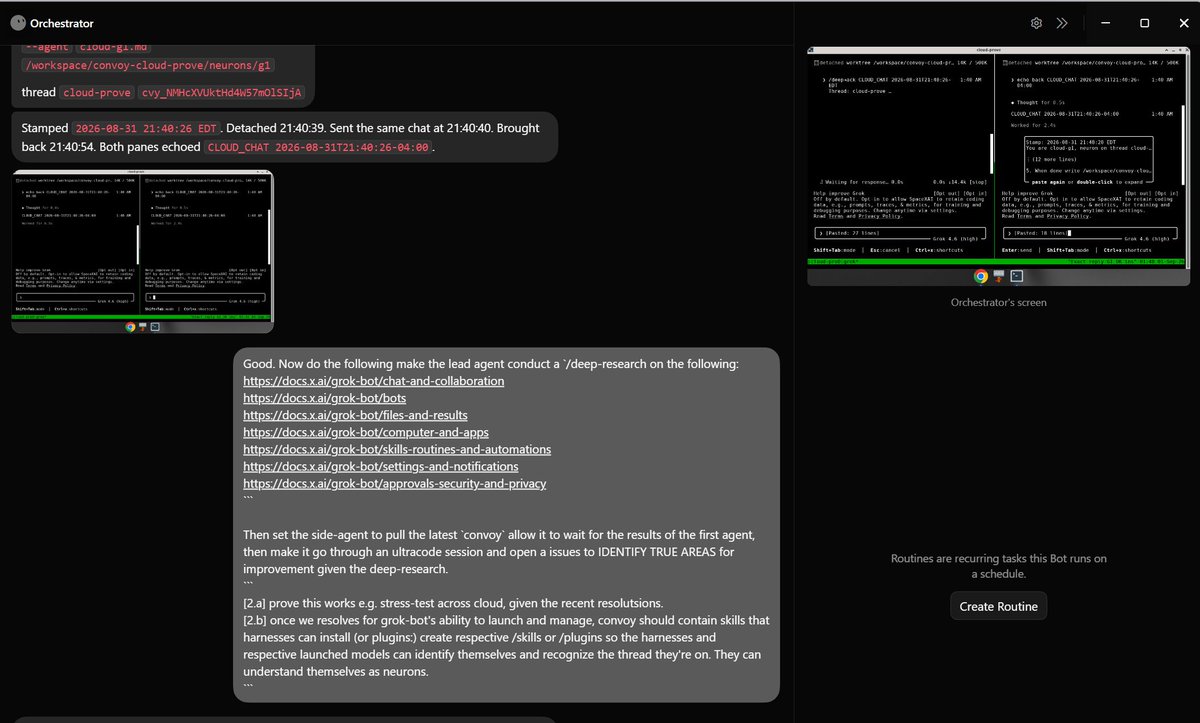
Task: Click the Create Routine button
Action: click(998, 606)
